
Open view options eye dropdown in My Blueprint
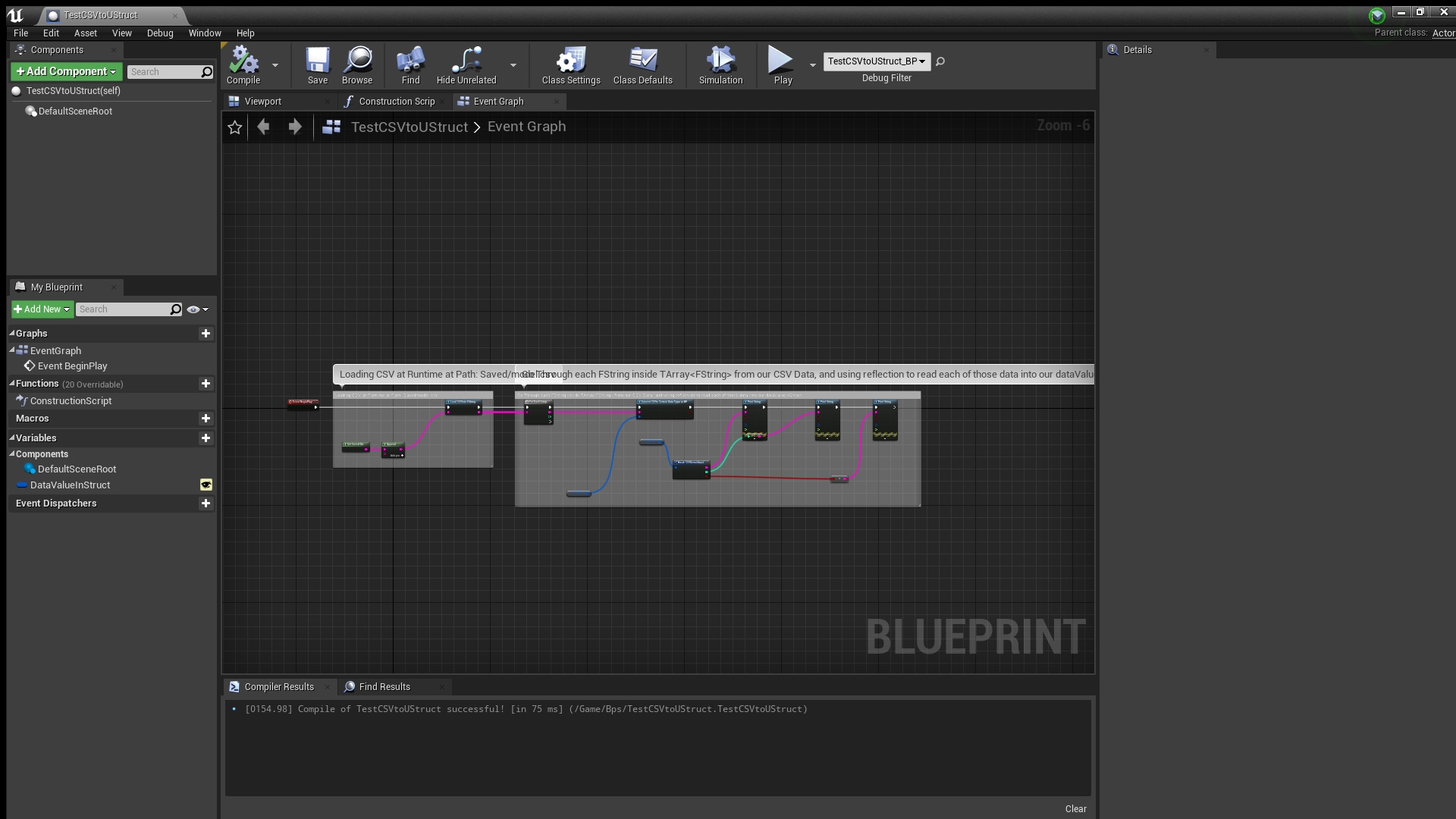point(197,309)
